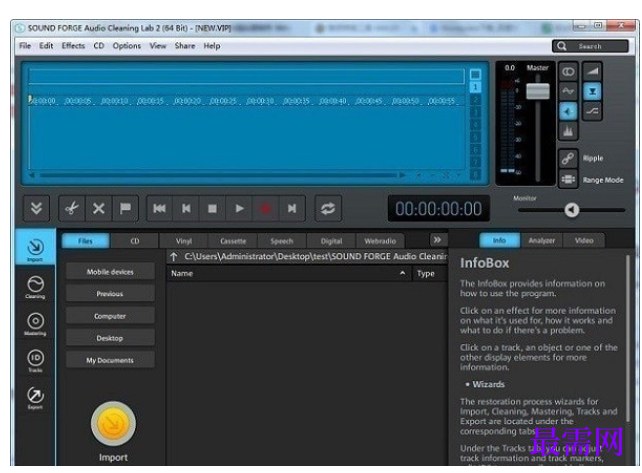Open the Edit menu
Image resolution: width=642 pixels, height=473 pixels.
(46, 45)
